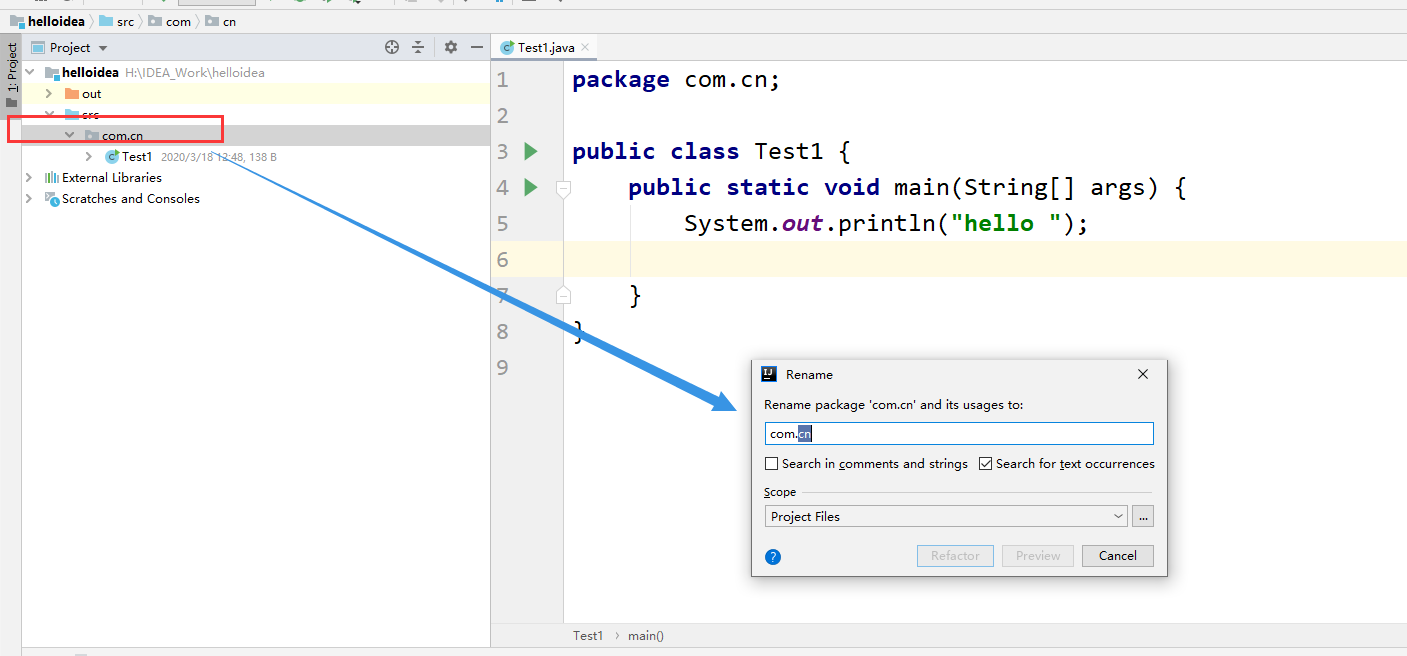The height and width of the screenshot is (656, 1407).
Task: Open Project panel settings gear
Action: 451,47
